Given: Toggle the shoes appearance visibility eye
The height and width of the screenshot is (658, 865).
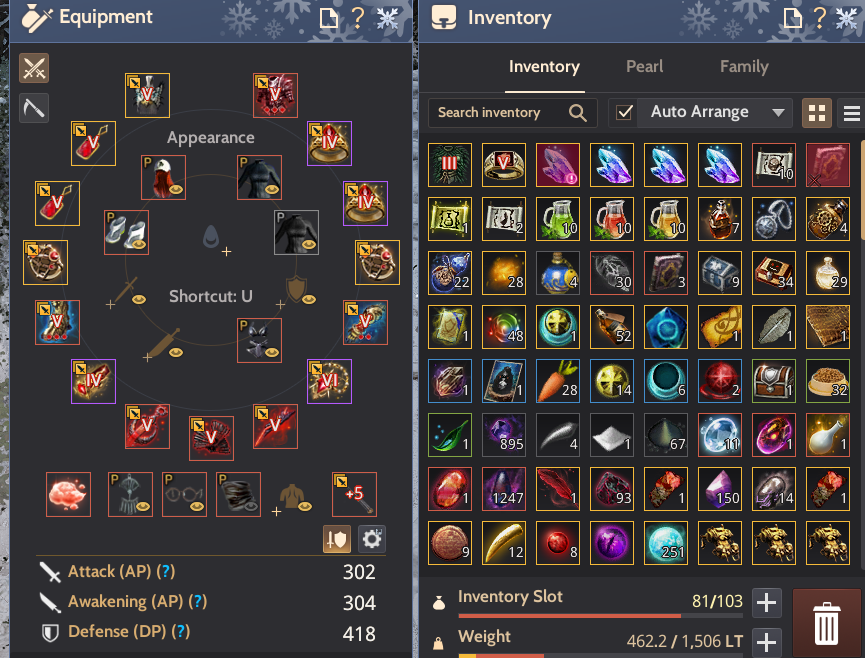Looking at the screenshot, I should pyautogui.click(x=138, y=244).
